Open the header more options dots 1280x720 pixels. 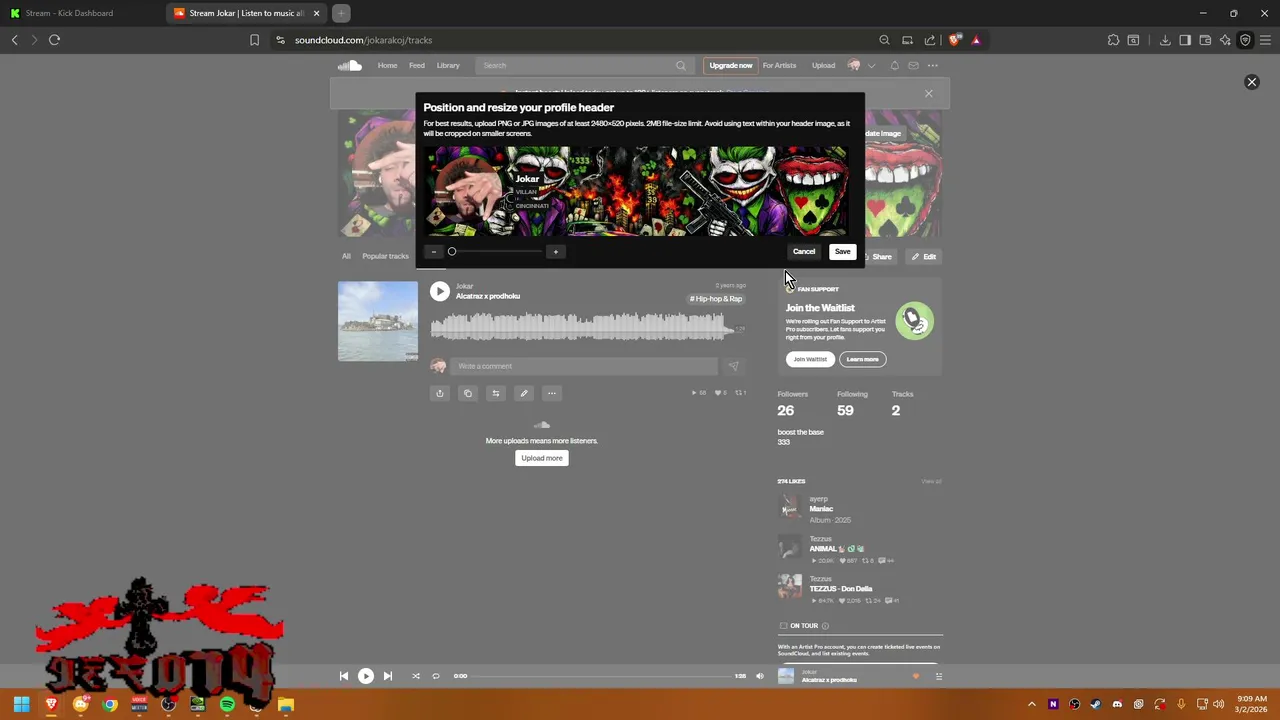(x=932, y=66)
